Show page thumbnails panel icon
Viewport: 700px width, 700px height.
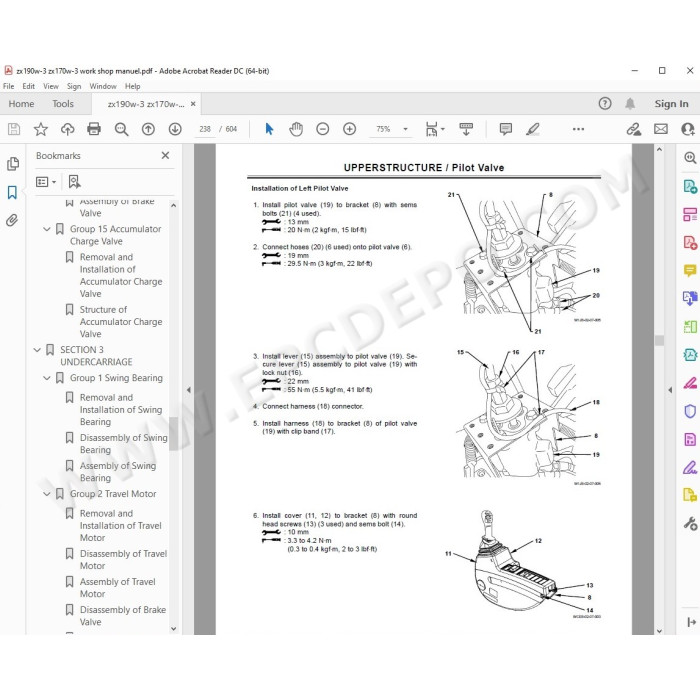pyautogui.click(x=13, y=164)
